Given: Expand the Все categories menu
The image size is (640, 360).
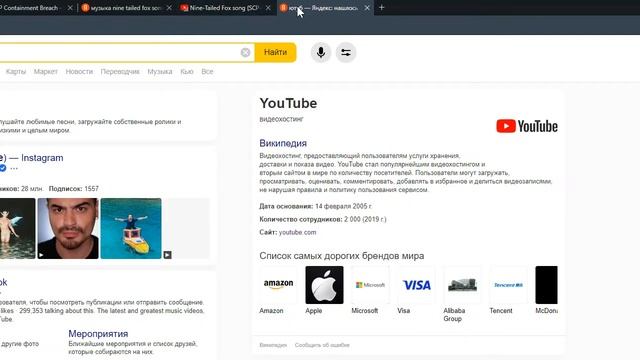Looking at the screenshot, I should 207,71.
